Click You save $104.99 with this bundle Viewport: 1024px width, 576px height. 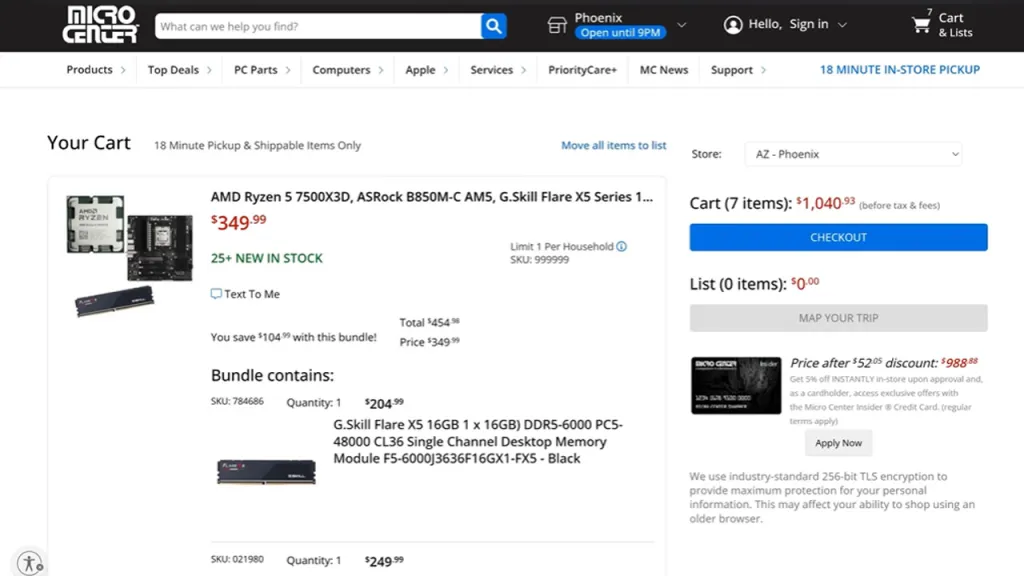(293, 337)
